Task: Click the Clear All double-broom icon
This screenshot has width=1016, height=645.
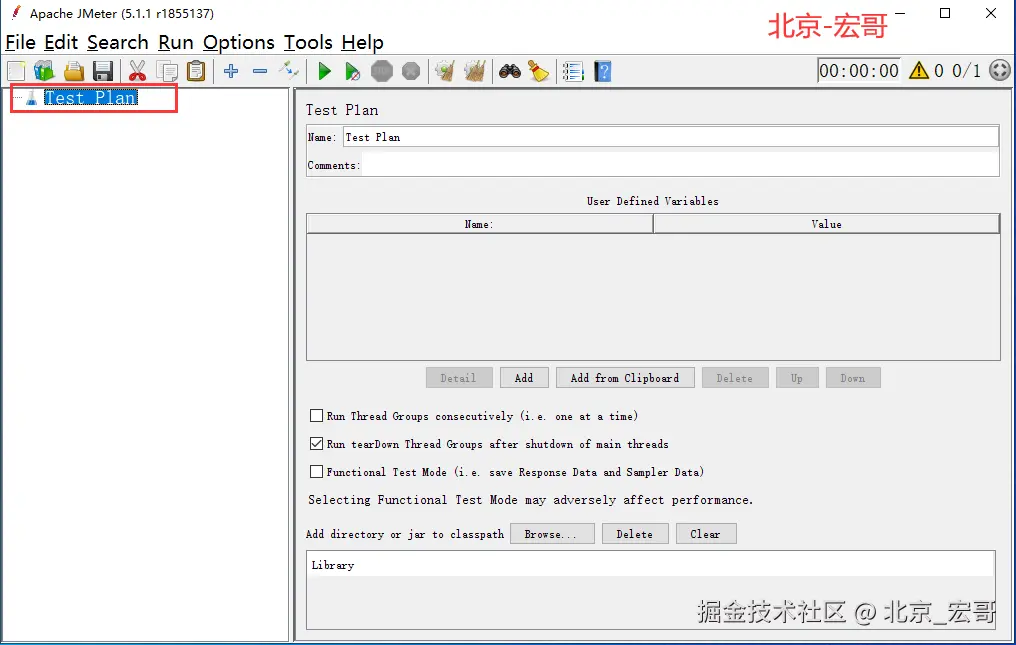Action: point(474,71)
